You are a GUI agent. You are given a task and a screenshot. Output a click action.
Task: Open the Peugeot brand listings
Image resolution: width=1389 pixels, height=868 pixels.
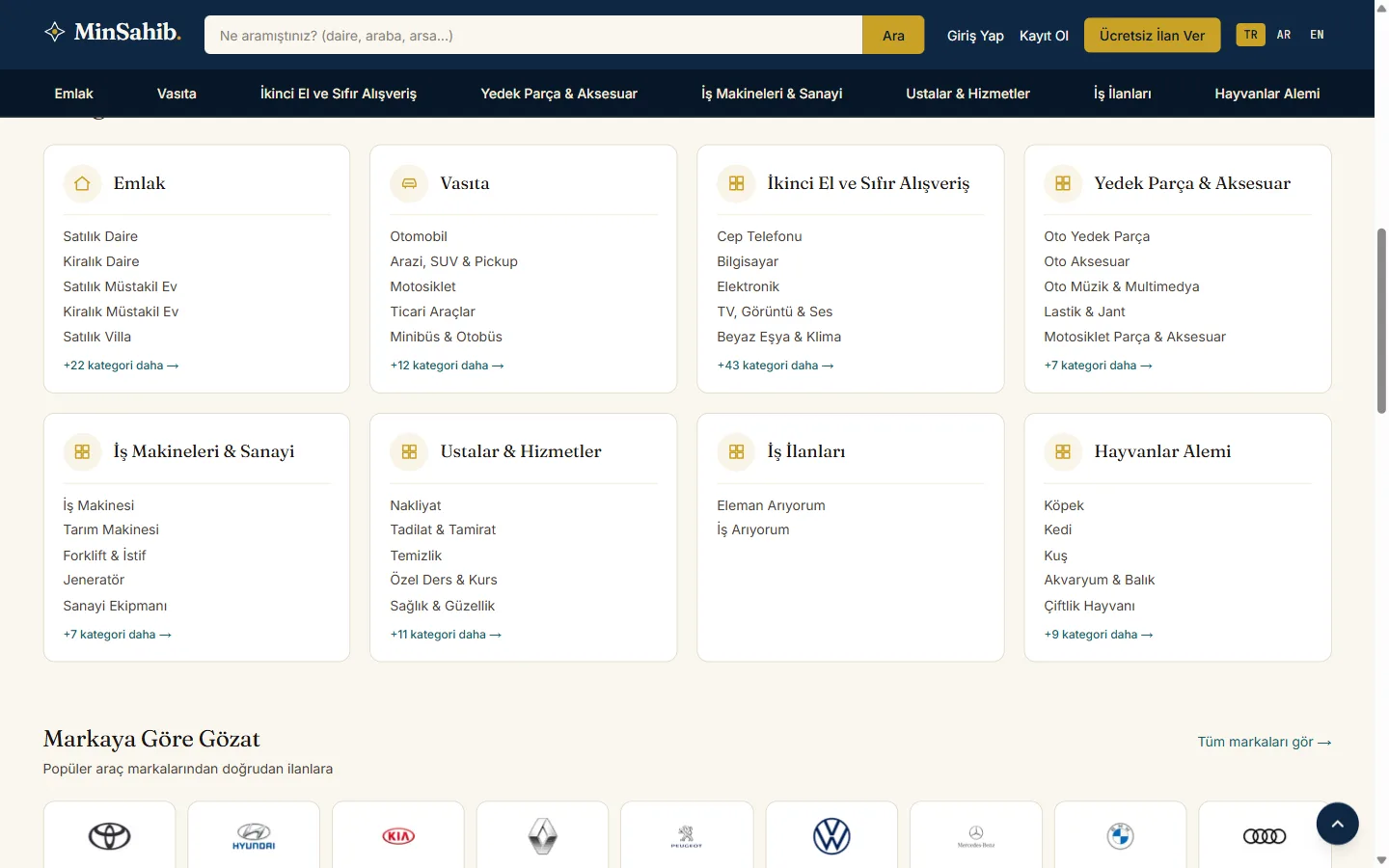click(687, 835)
